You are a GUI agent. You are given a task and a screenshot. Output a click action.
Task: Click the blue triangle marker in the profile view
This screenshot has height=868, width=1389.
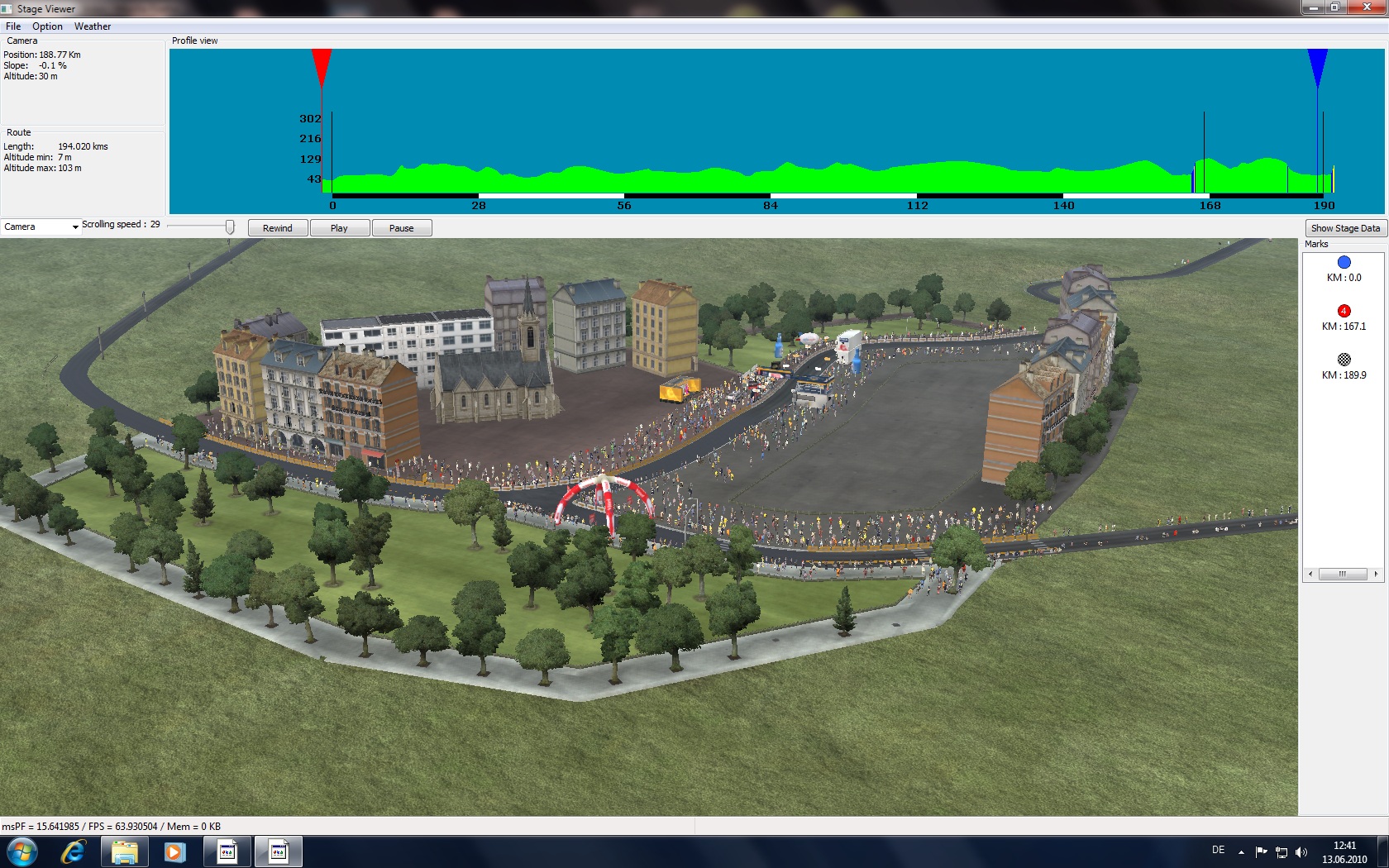coord(1317,64)
